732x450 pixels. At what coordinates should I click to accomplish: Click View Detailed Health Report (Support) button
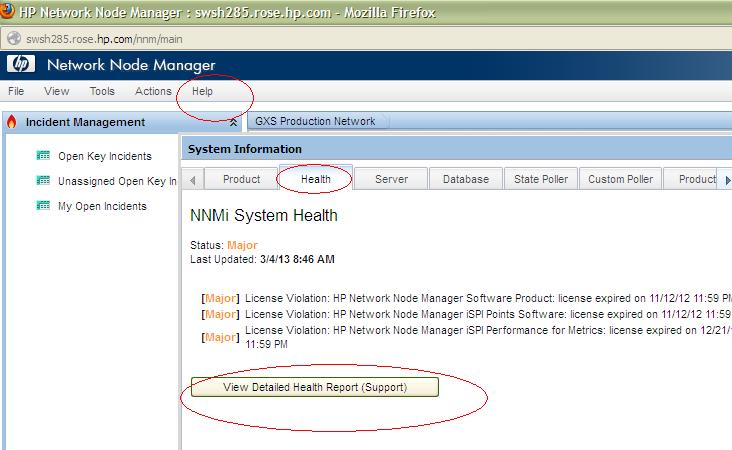click(x=315, y=387)
